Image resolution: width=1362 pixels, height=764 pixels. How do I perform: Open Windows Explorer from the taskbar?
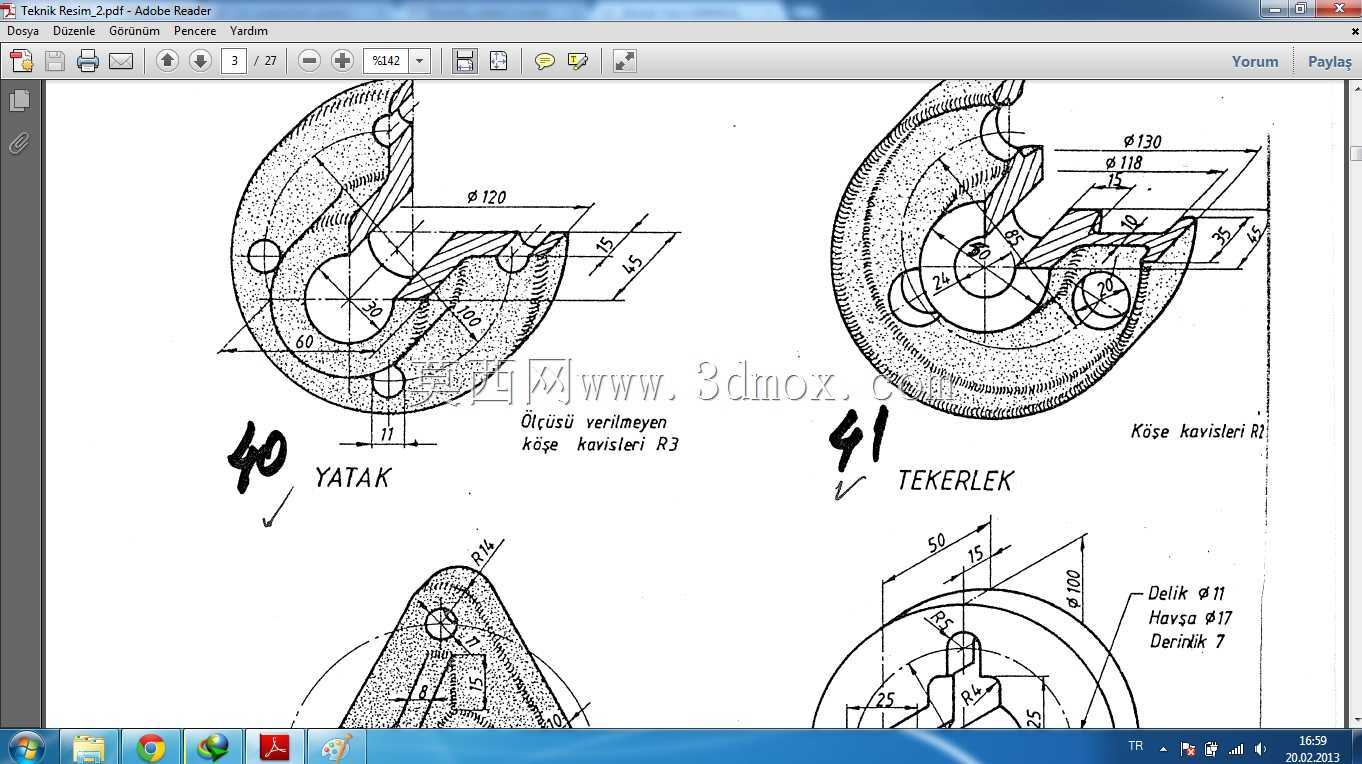(88, 747)
